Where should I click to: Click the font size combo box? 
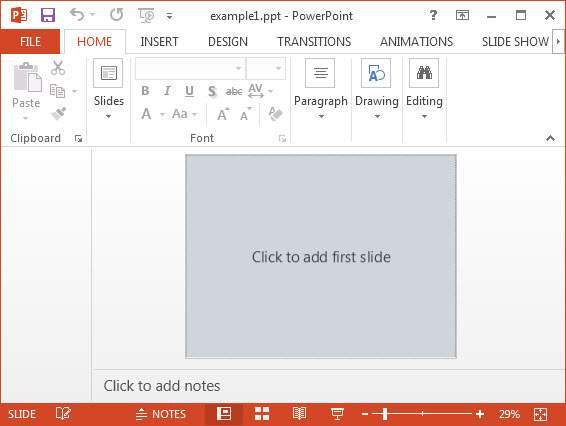pyautogui.click(x=266, y=68)
